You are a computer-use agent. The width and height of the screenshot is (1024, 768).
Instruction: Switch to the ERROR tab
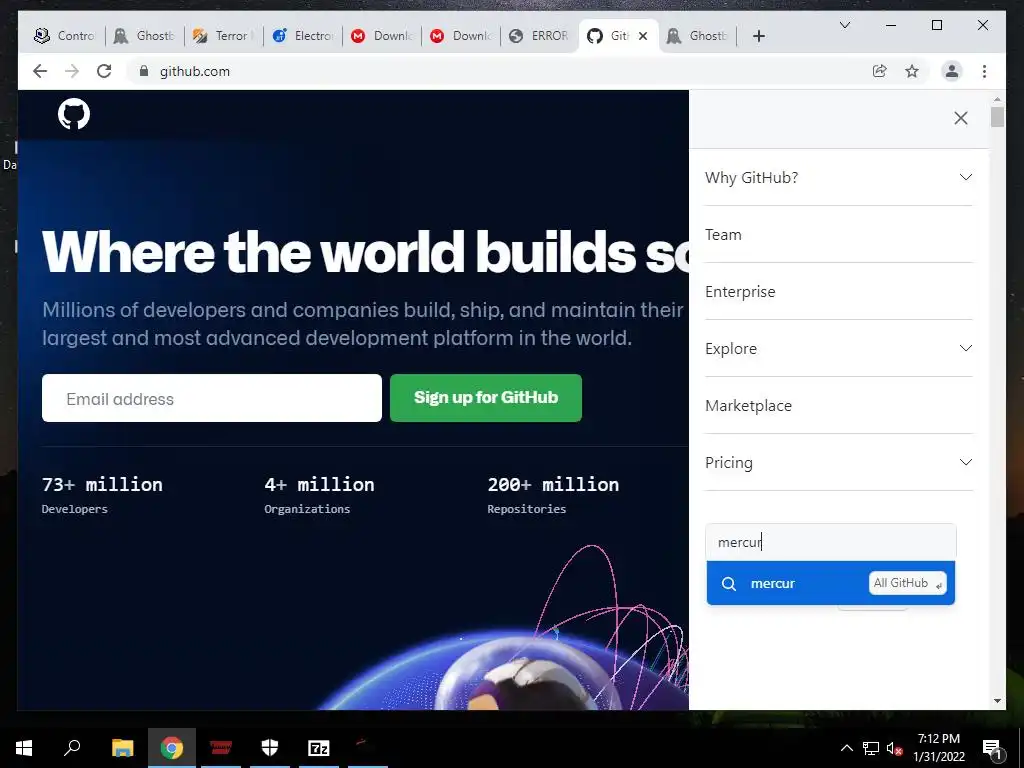(x=539, y=36)
